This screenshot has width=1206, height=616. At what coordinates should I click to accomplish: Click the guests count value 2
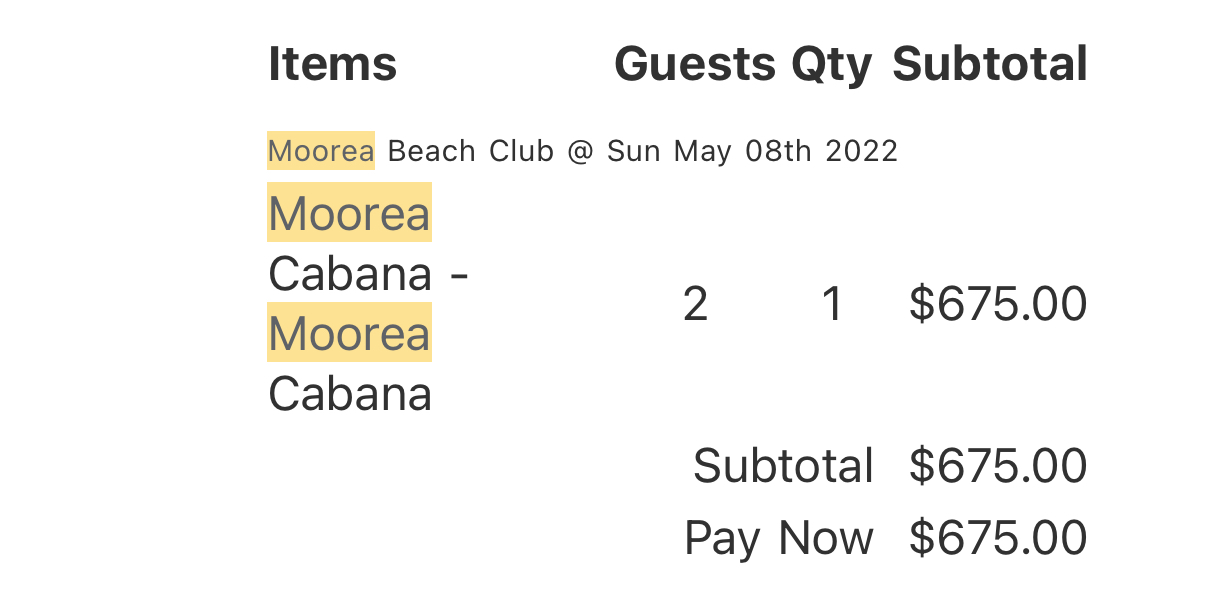pyautogui.click(x=695, y=304)
